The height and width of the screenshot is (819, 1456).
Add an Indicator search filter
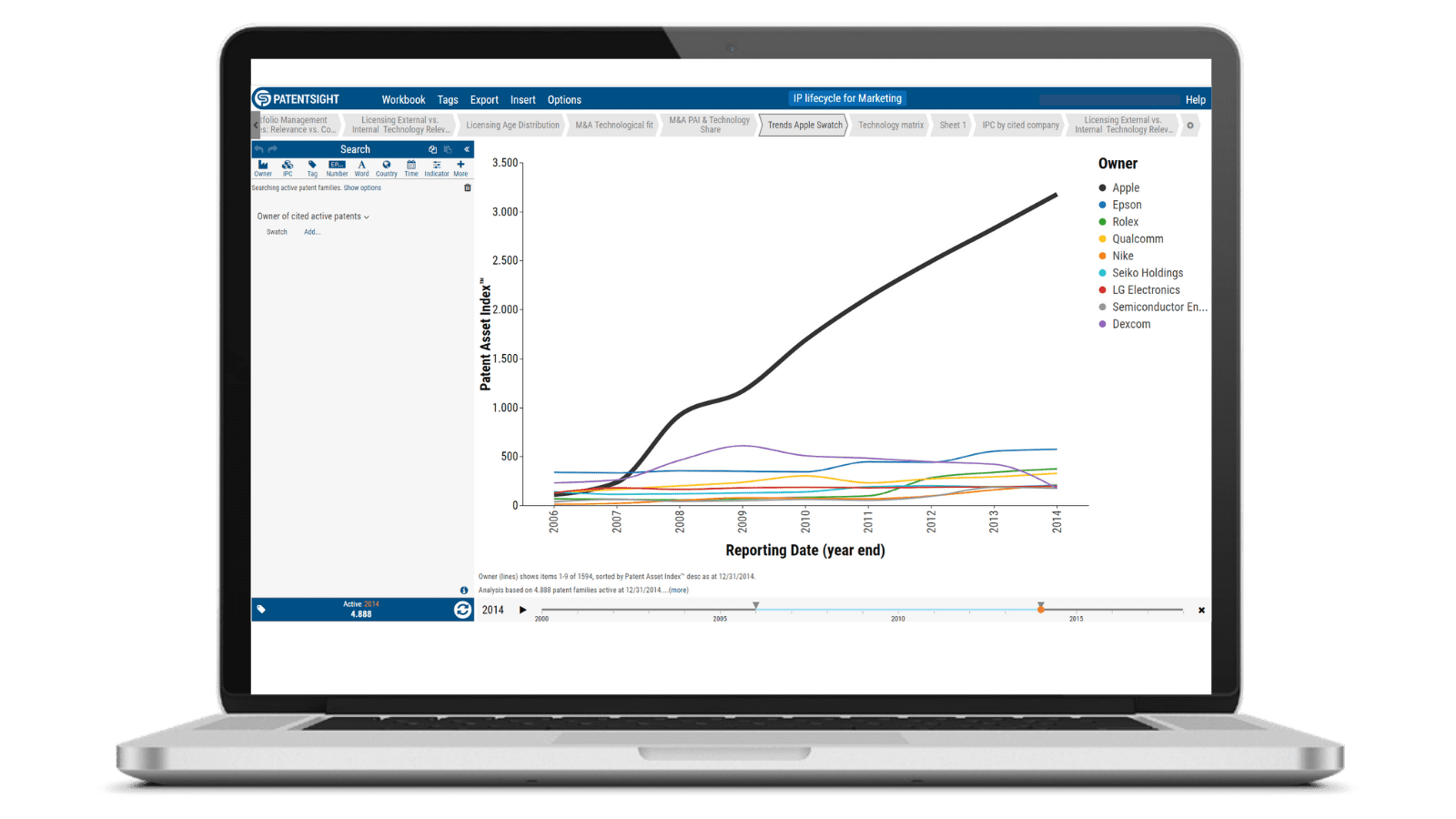pos(437,168)
